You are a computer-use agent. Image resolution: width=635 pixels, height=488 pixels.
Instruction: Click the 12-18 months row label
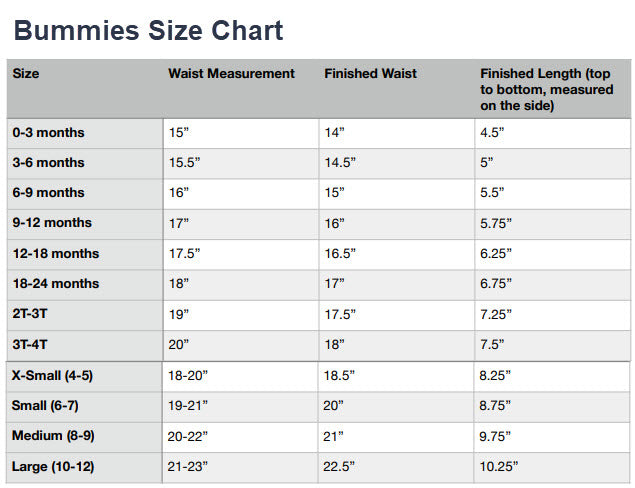55,253
